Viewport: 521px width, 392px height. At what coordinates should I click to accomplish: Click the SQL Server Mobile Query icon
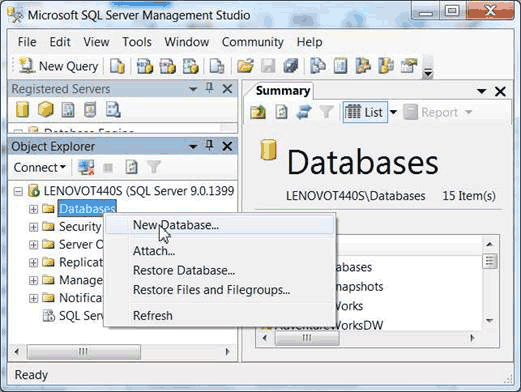pyautogui.click(x=217, y=66)
